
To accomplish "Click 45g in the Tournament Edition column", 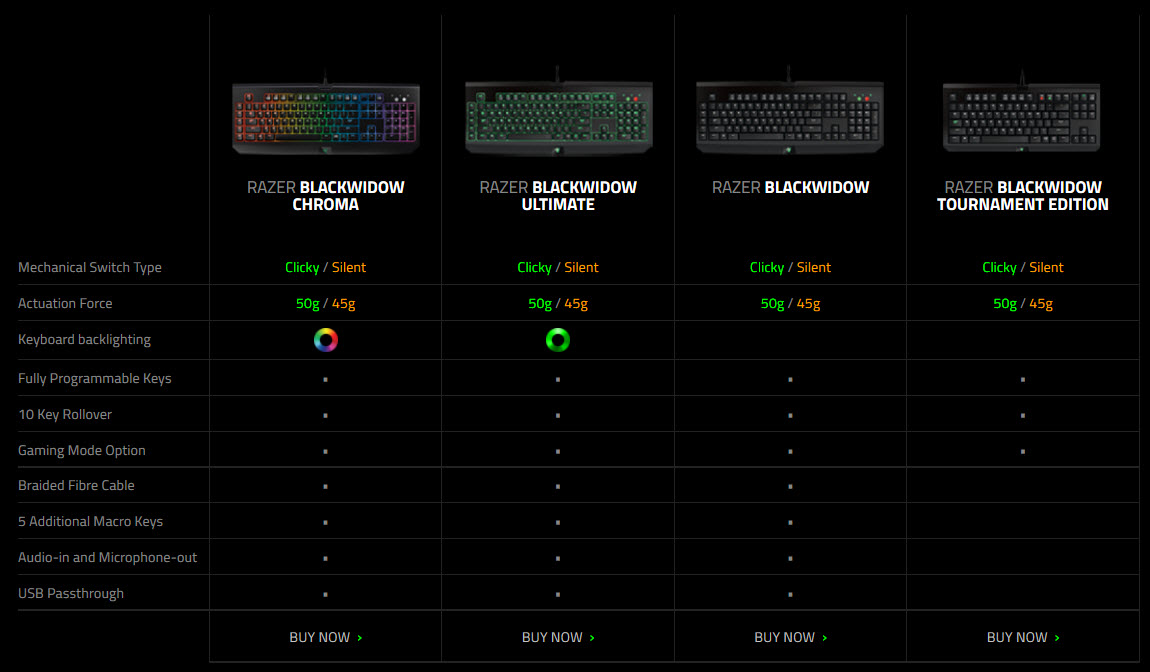I will point(1041,304).
